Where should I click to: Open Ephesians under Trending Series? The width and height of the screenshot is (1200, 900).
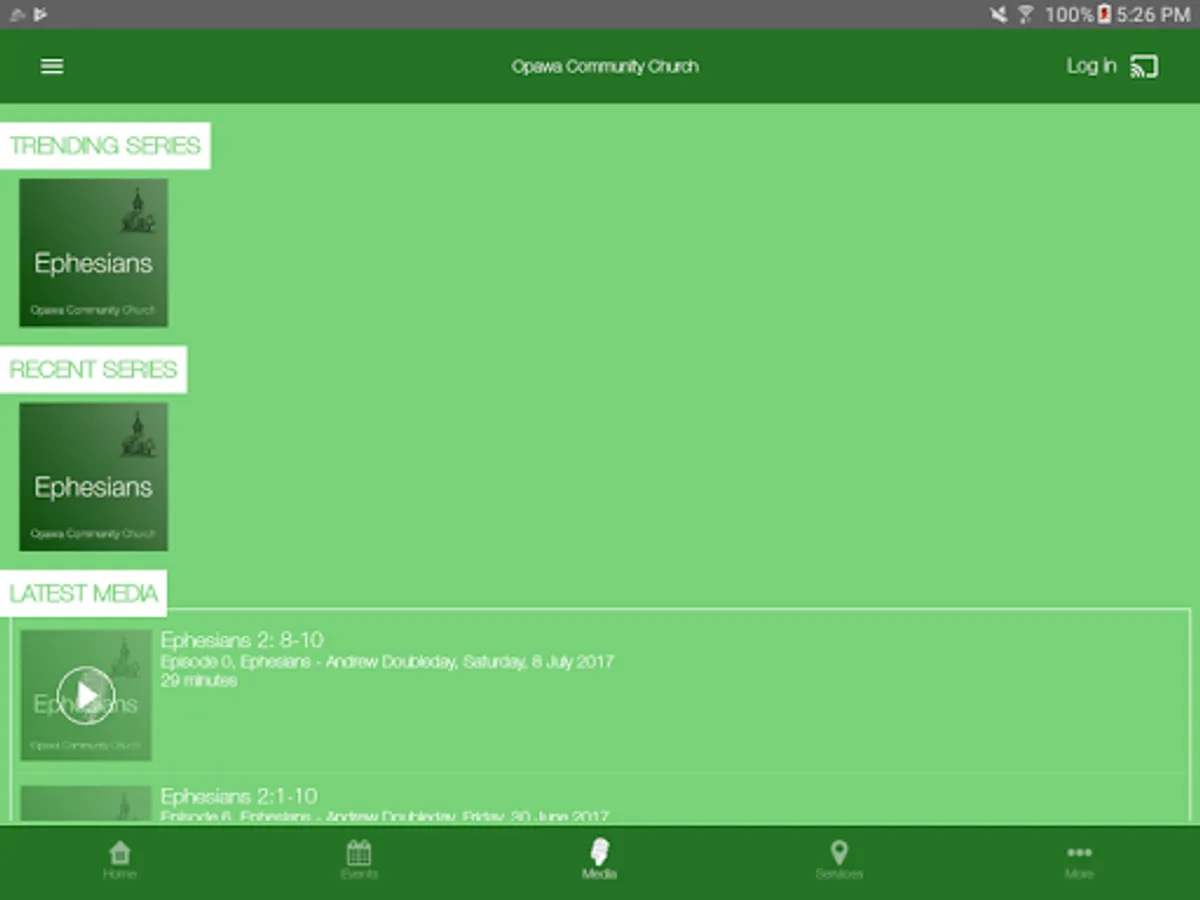pyautogui.click(x=94, y=253)
